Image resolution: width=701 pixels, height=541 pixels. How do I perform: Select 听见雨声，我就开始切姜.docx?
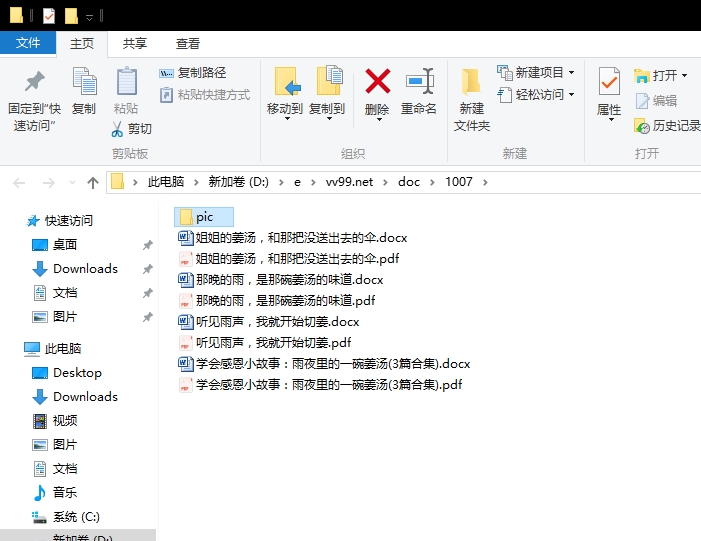[x=269, y=322]
